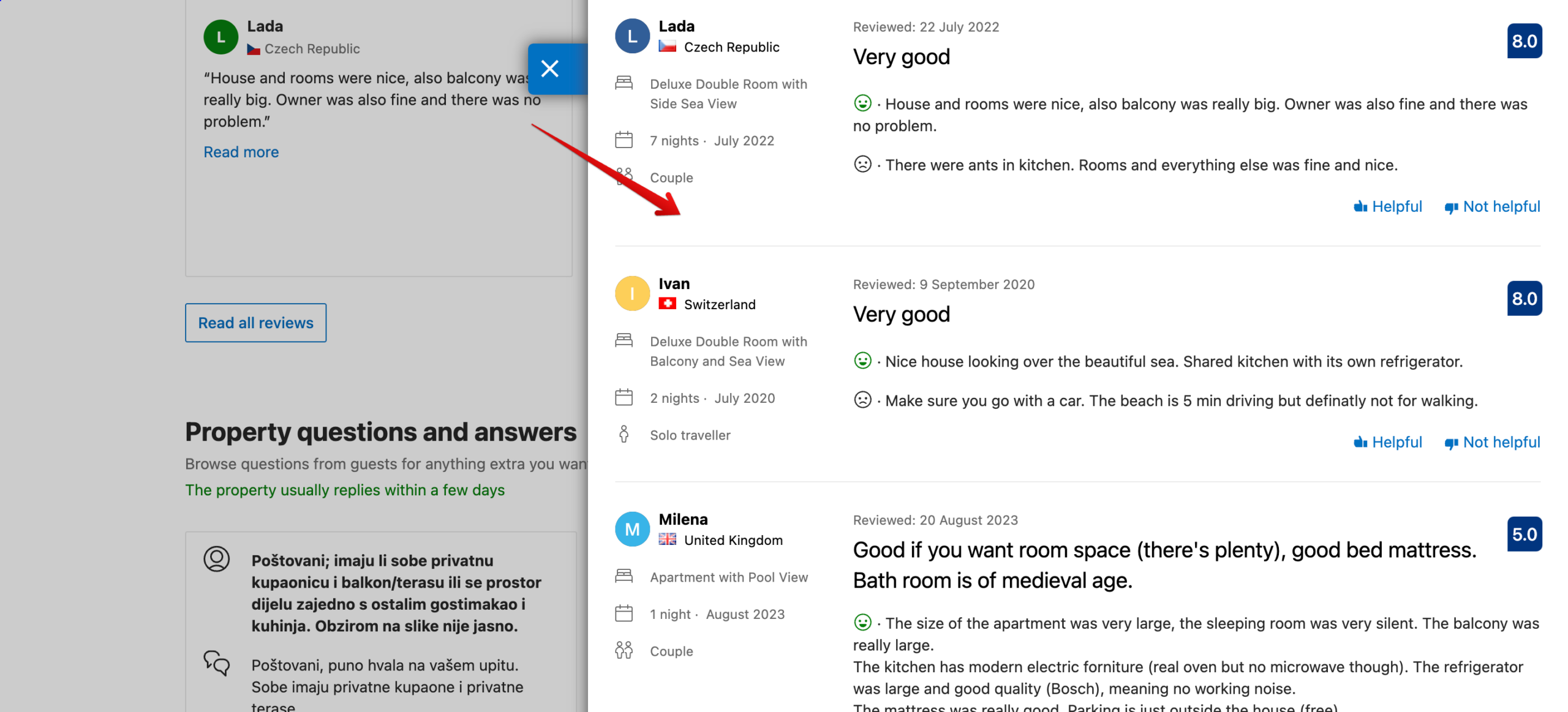Click the calendar icon for Ivan's stay dates

point(625,397)
